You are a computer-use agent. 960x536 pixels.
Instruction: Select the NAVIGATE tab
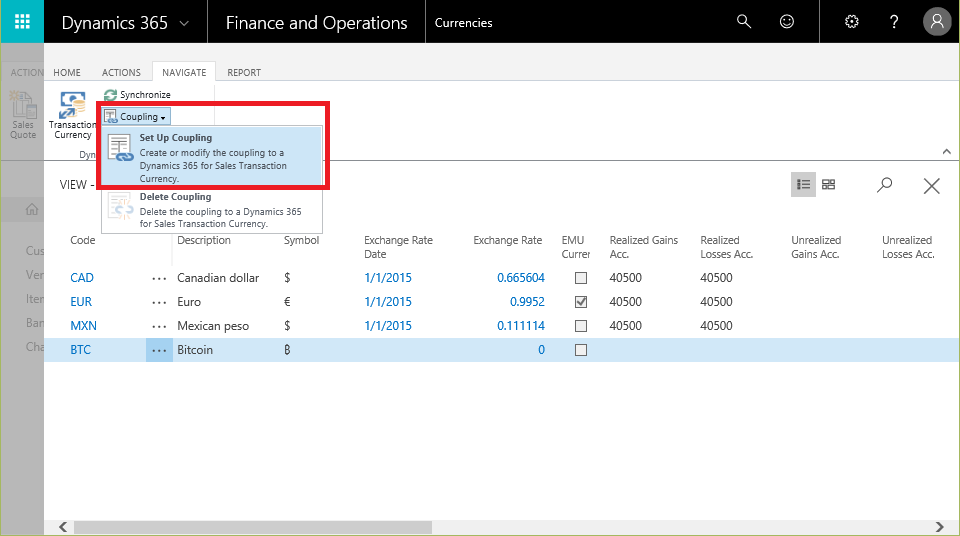184,72
